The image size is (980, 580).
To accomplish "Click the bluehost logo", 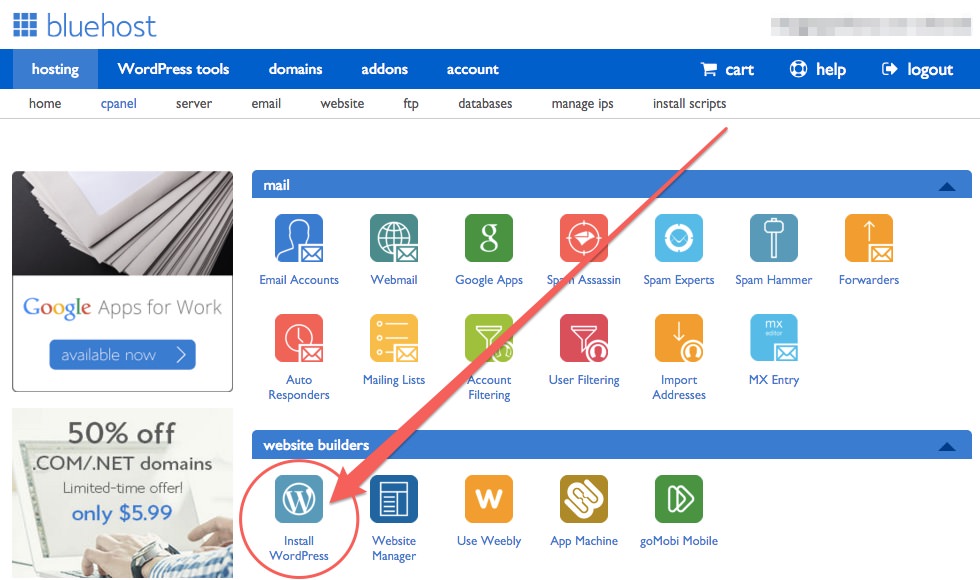I will (84, 26).
